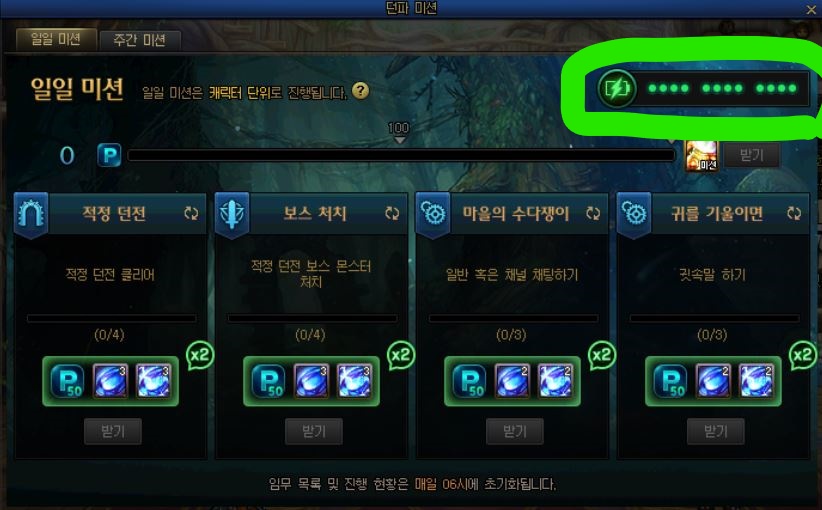The width and height of the screenshot is (822, 510).
Task: Click 받기 under 마을의 수다쟁이 card
Action: [x=515, y=431]
